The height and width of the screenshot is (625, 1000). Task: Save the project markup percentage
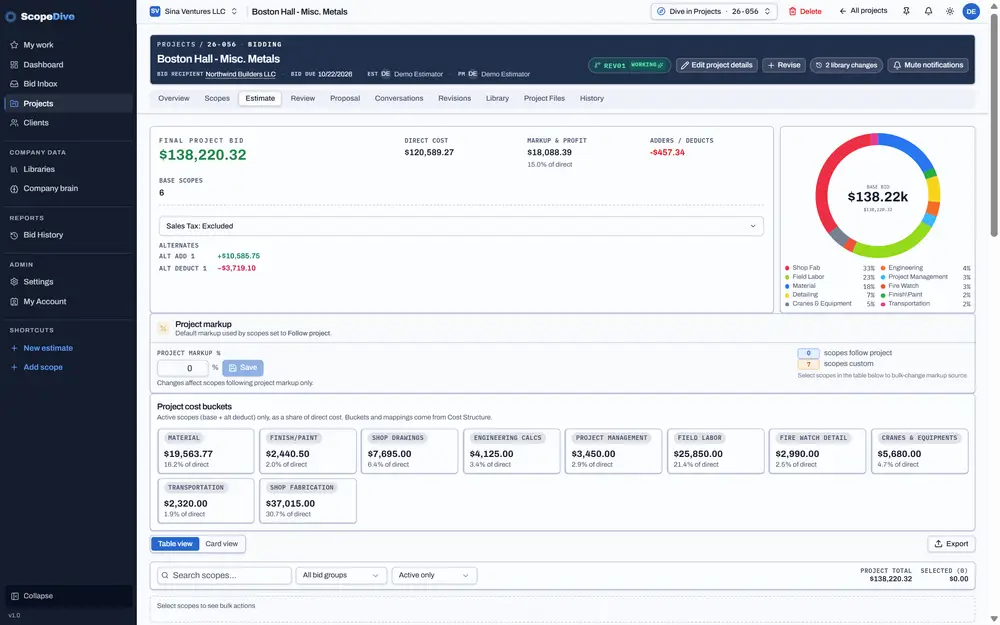(x=243, y=368)
